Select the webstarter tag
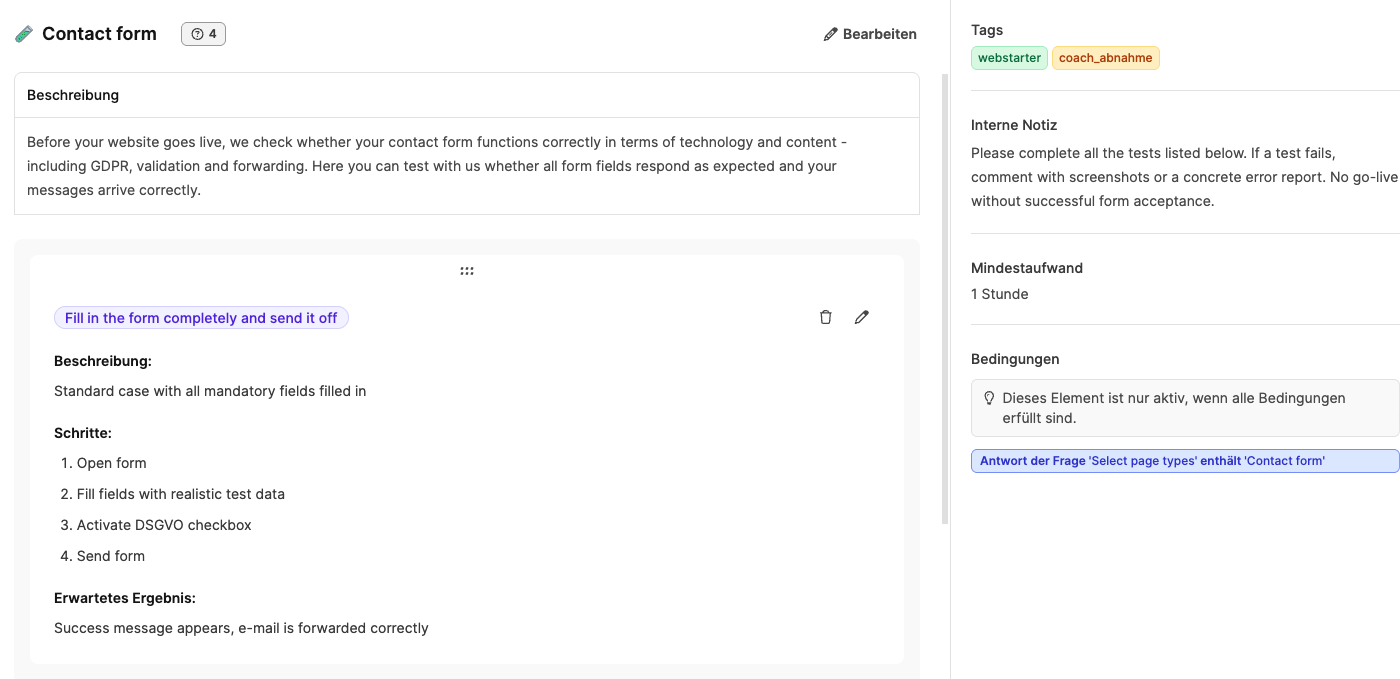The image size is (1400, 679). tap(1009, 58)
